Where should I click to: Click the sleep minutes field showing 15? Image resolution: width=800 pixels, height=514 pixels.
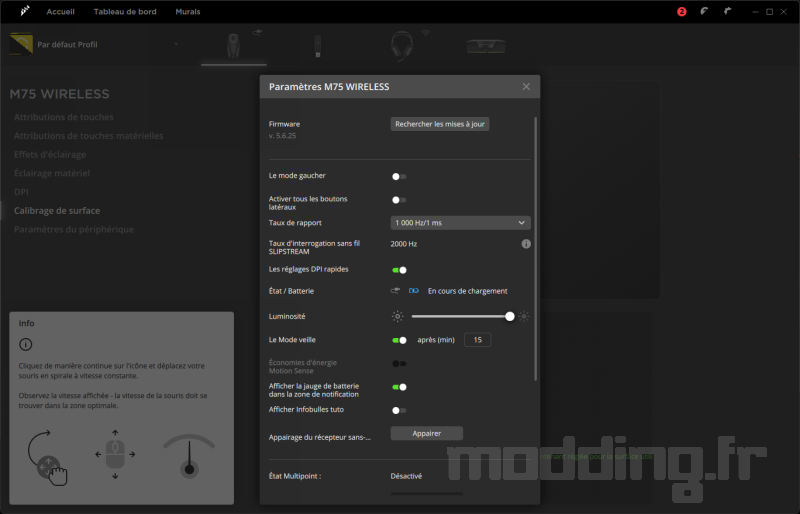point(478,340)
